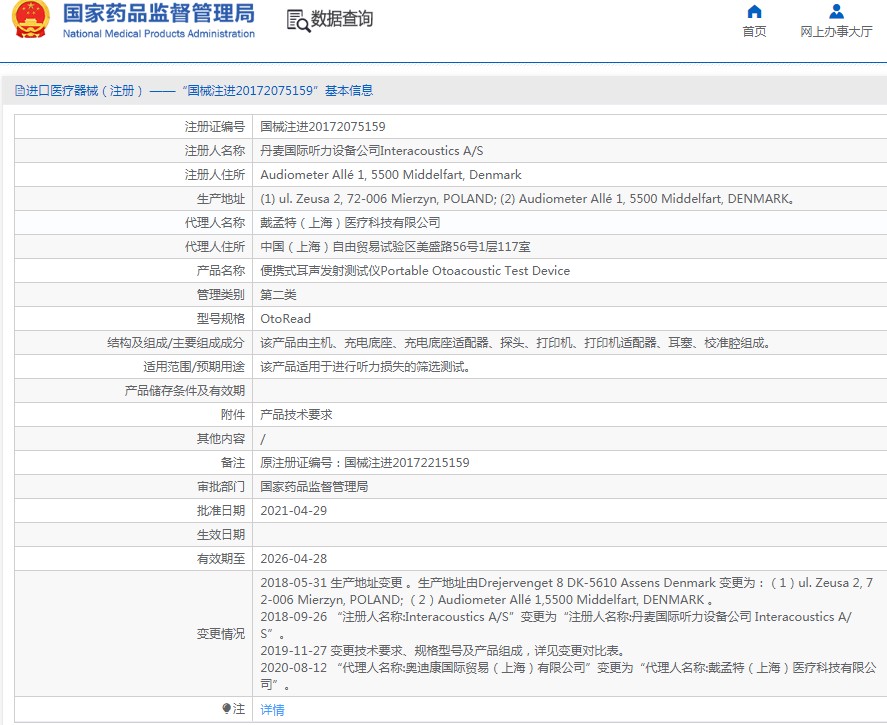This screenshot has height=725, width=887.
Task: Click the 备注 row label
Action: [x=233, y=463]
